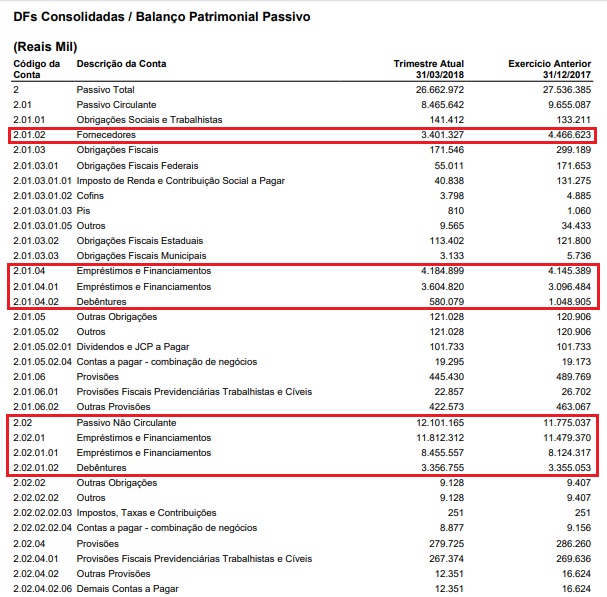Click the 'Cofins' row label
607x597 pixels.
tap(90, 196)
